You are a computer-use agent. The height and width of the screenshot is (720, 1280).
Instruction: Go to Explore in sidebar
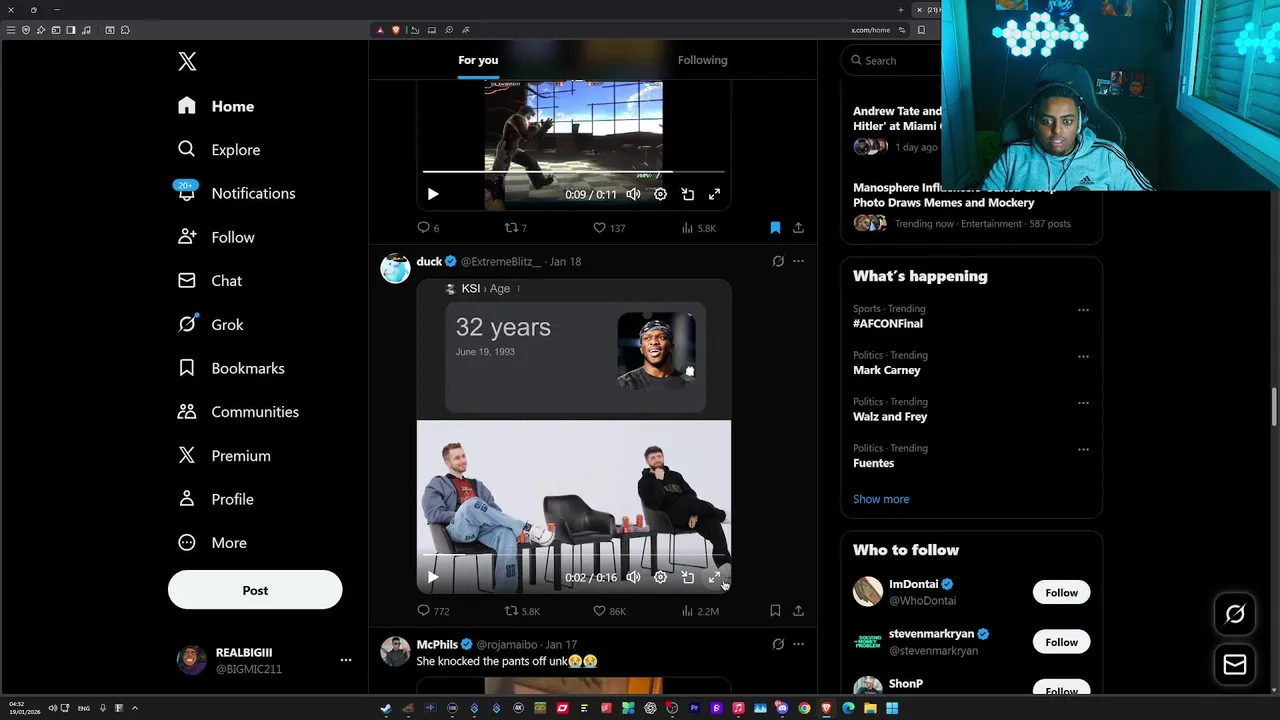[219, 150]
